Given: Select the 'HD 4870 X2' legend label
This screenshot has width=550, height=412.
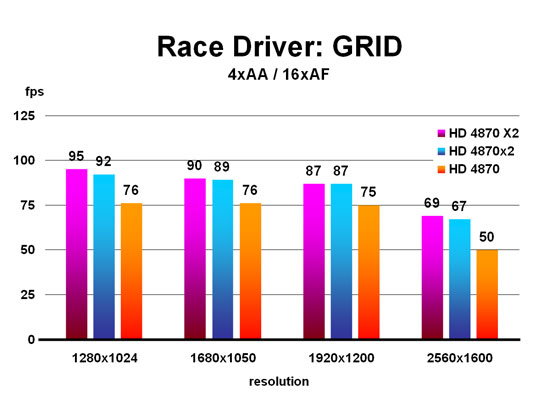Looking at the screenshot, I should click(x=484, y=134).
